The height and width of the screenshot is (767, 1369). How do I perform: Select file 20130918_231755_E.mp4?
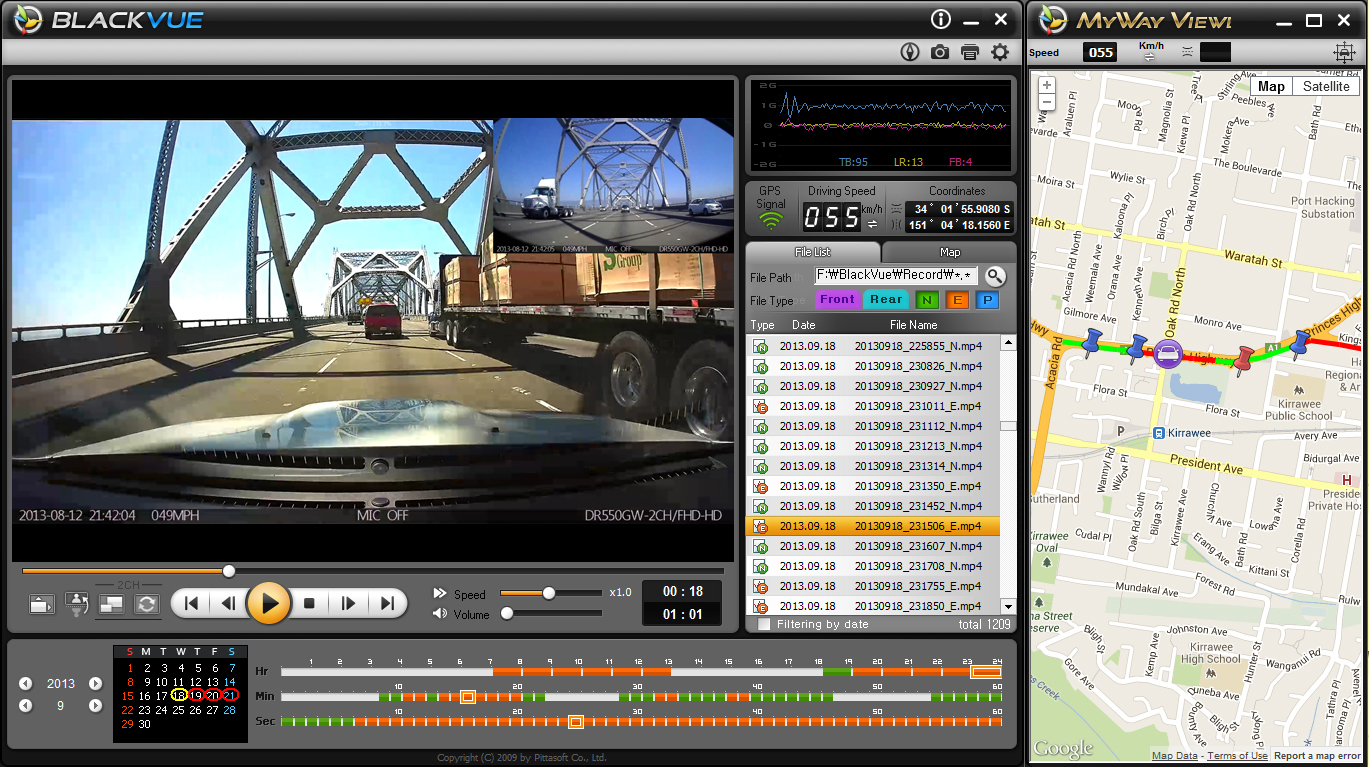coord(873,586)
